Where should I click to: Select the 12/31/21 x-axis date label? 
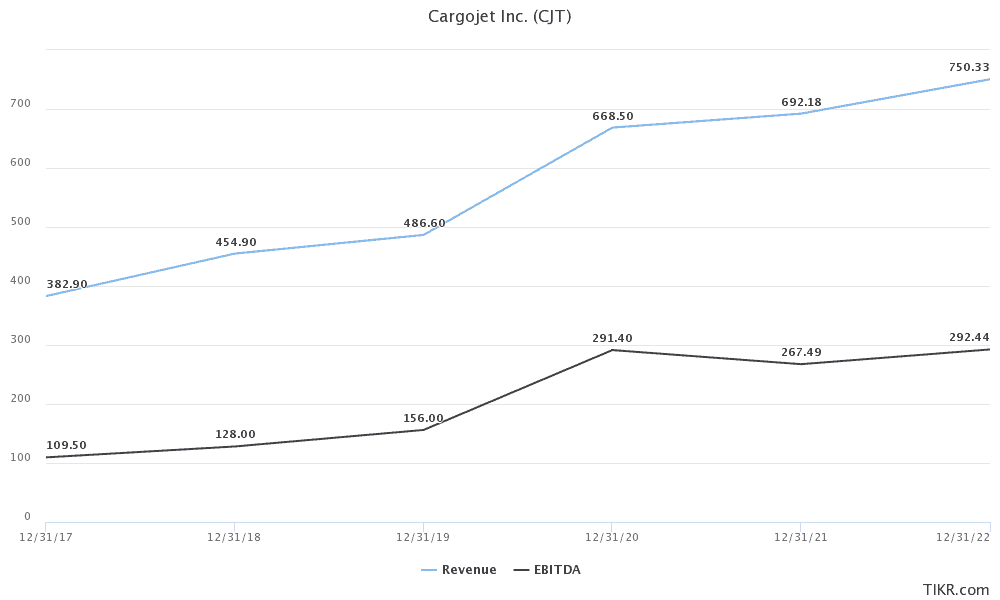801,537
